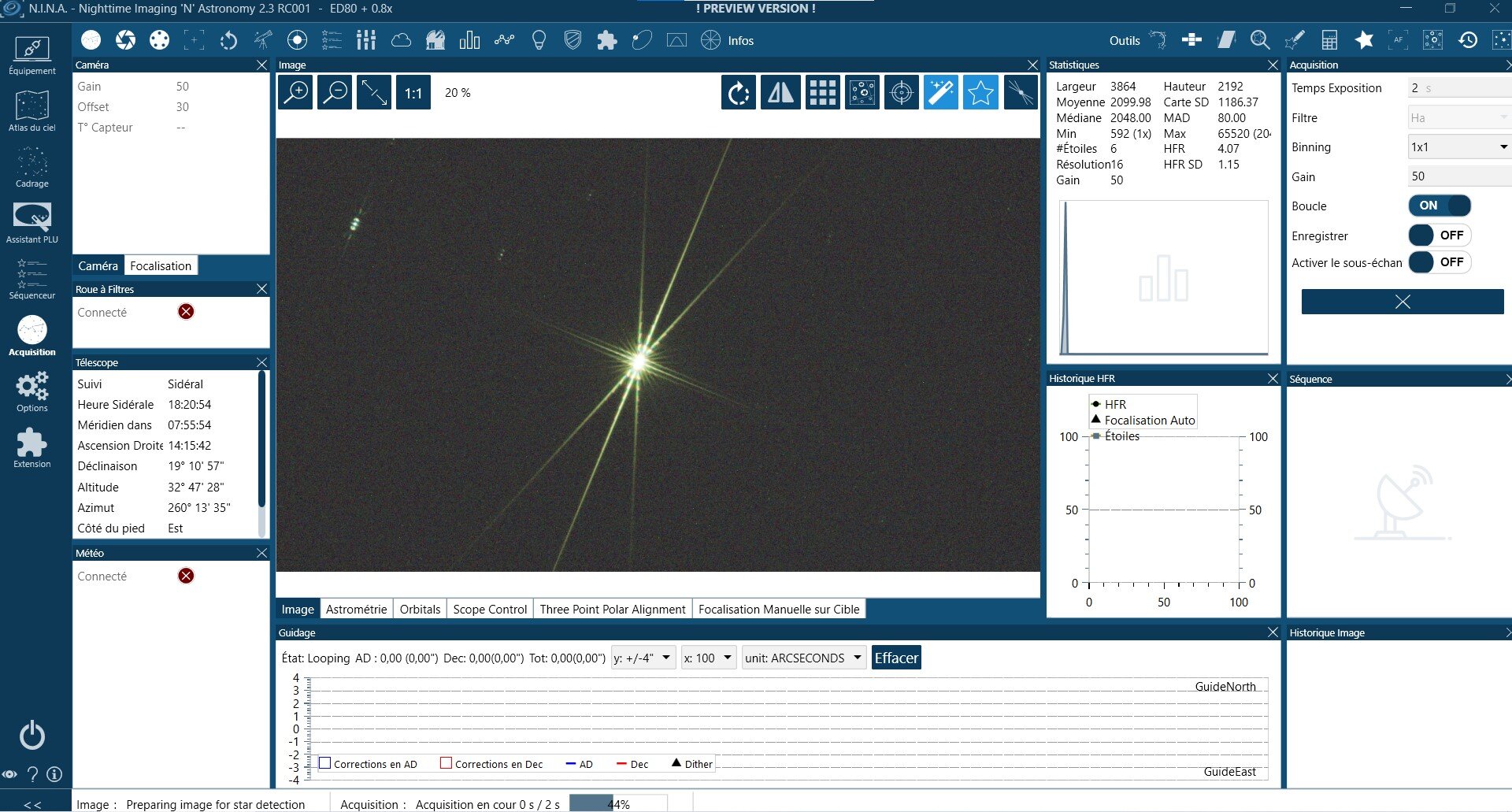
Task: Toggle the aperture camera panel icon
Action: point(125,40)
